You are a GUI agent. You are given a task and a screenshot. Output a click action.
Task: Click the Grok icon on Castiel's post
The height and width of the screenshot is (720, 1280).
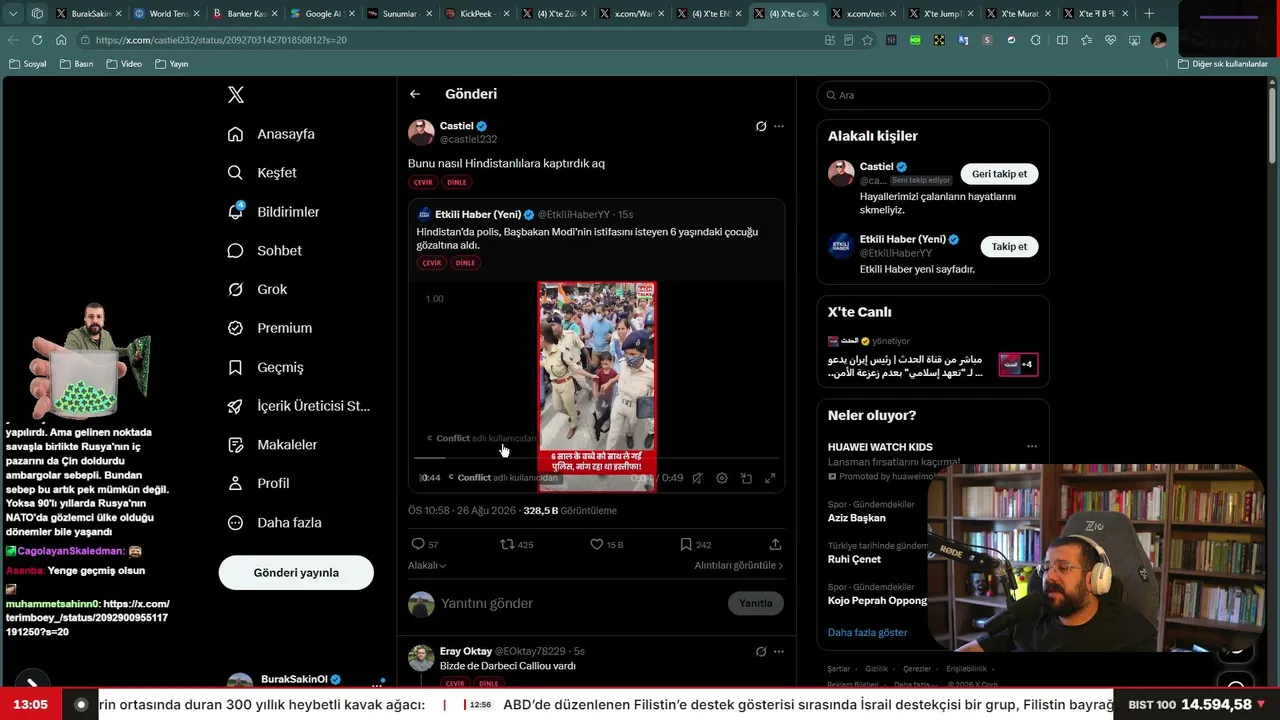tap(761, 126)
